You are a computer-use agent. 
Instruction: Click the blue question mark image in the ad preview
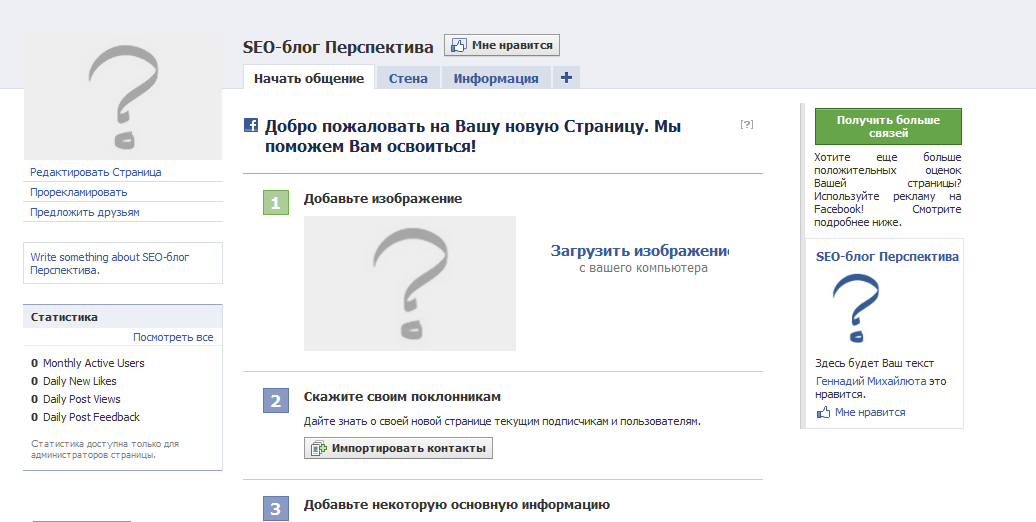coord(856,309)
